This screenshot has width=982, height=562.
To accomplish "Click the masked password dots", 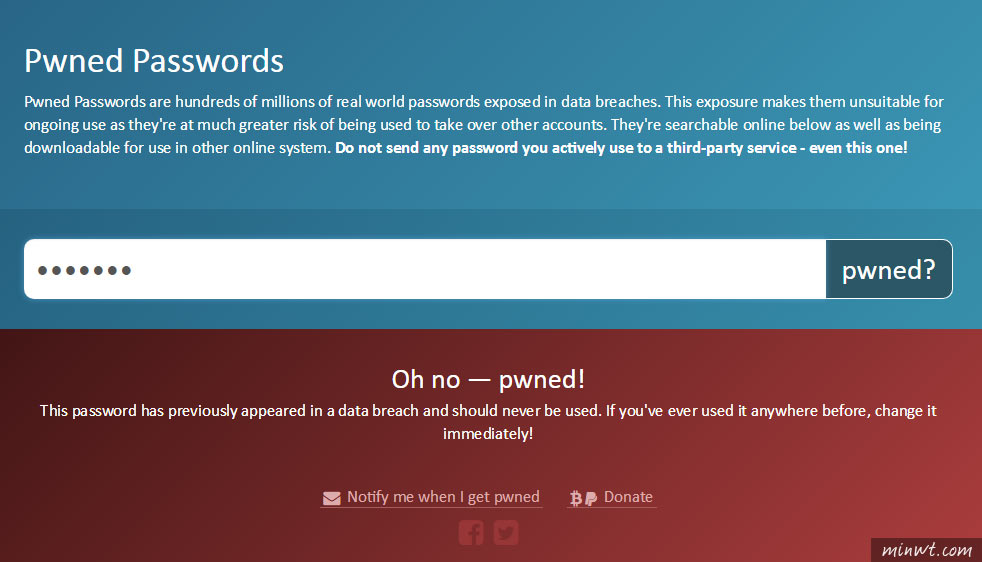I will (x=85, y=270).
